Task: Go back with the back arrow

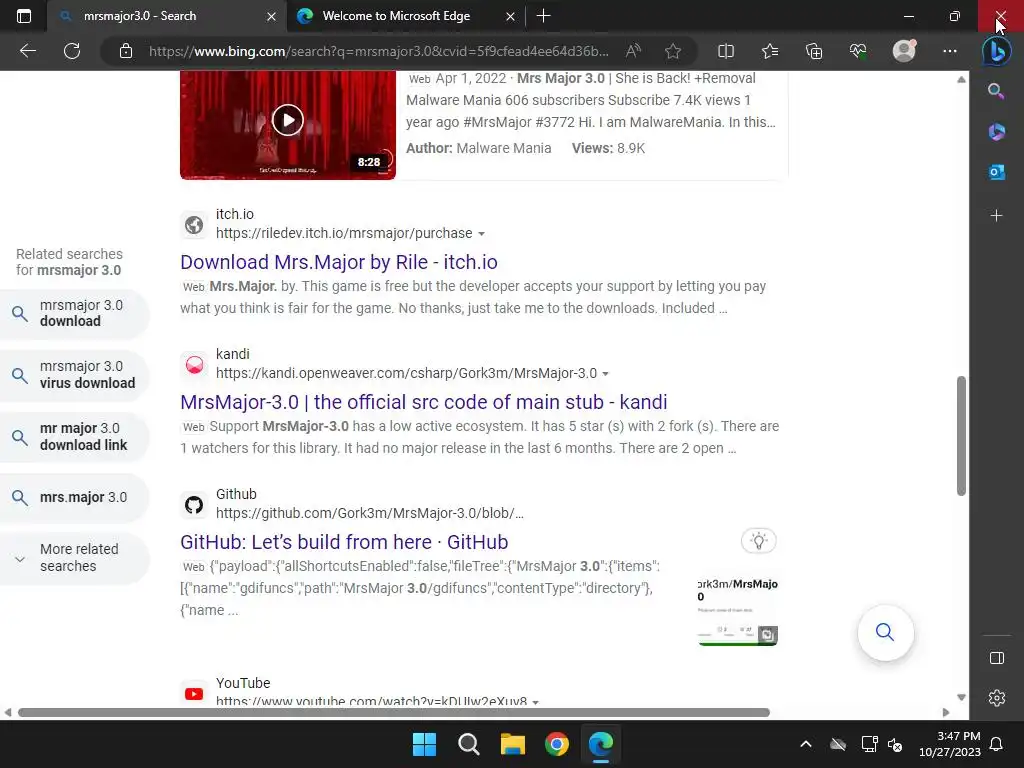Action: point(27,51)
